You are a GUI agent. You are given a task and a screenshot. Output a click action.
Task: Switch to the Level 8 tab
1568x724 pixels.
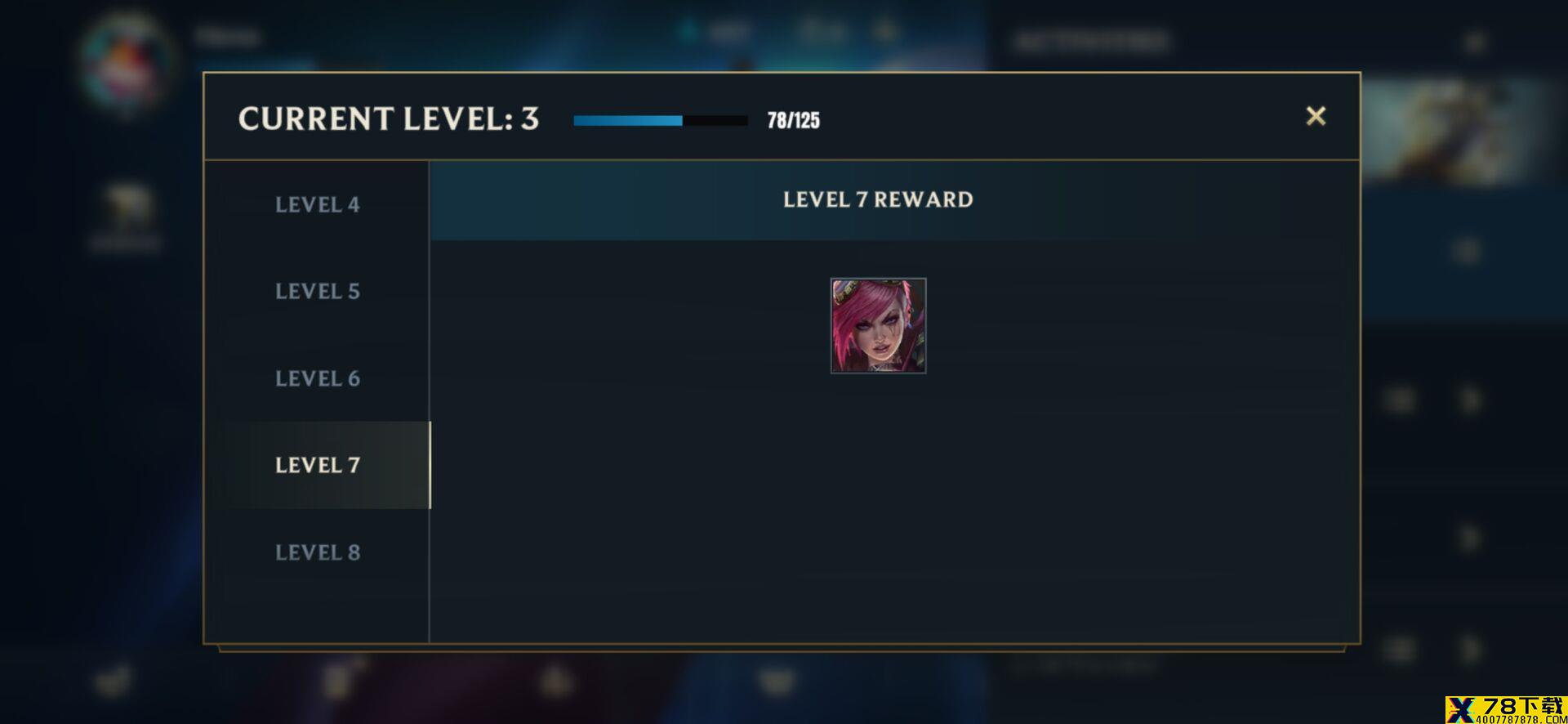[x=317, y=552]
